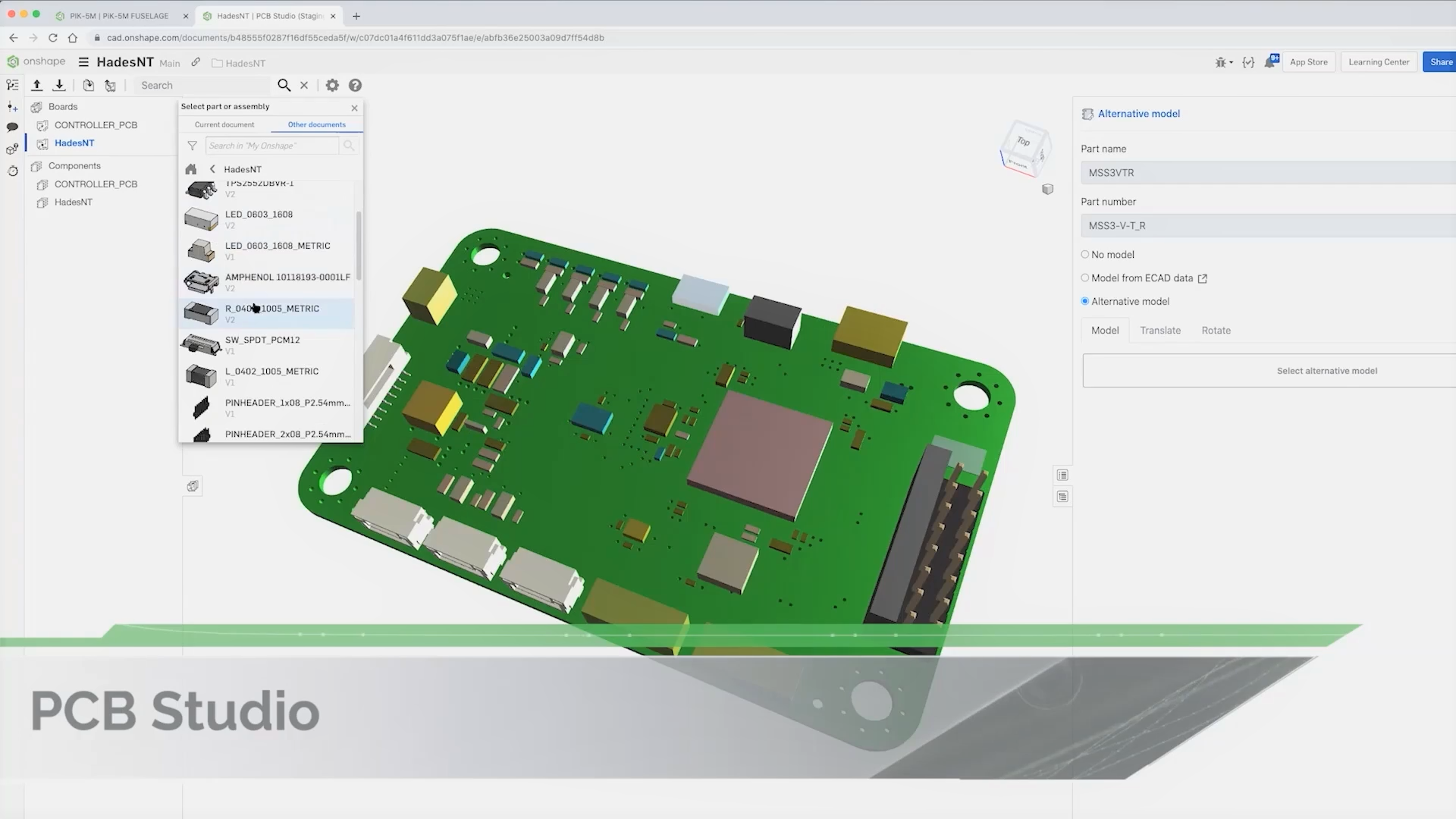Navigate back with HadesNT chevron
This screenshot has width=1456, height=819.
(x=212, y=169)
